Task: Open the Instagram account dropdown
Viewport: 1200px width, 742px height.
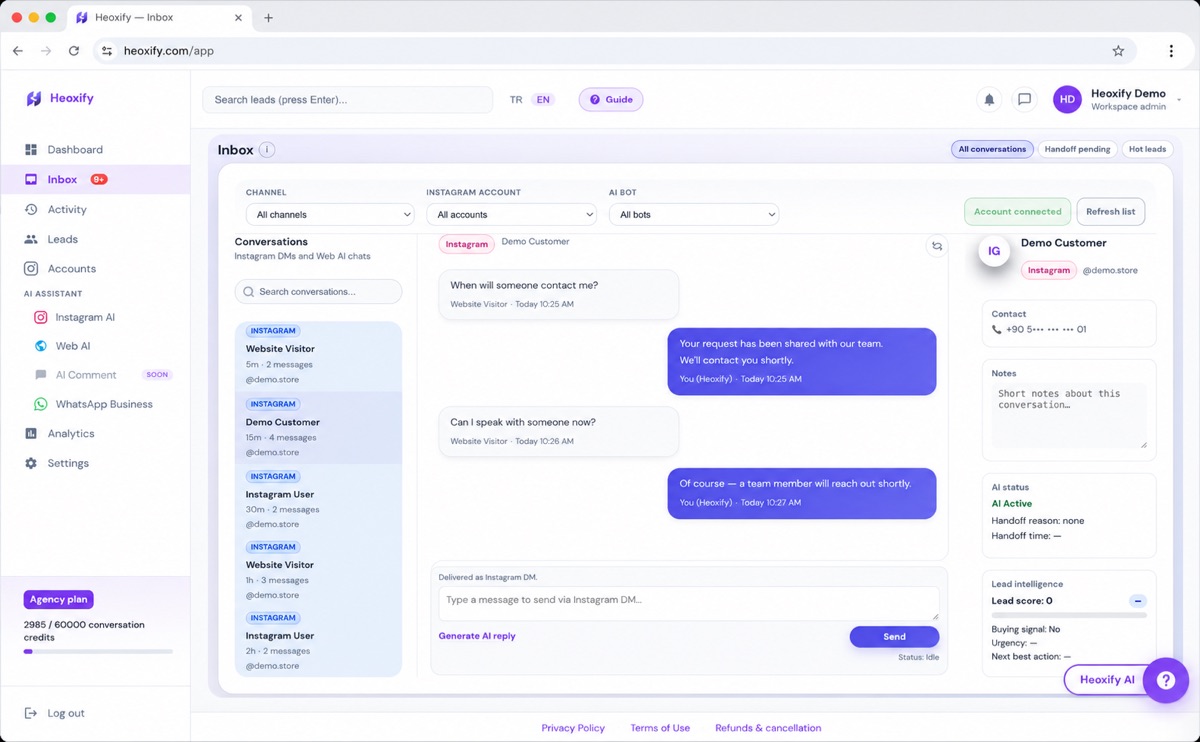Action: tap(511, 215)
